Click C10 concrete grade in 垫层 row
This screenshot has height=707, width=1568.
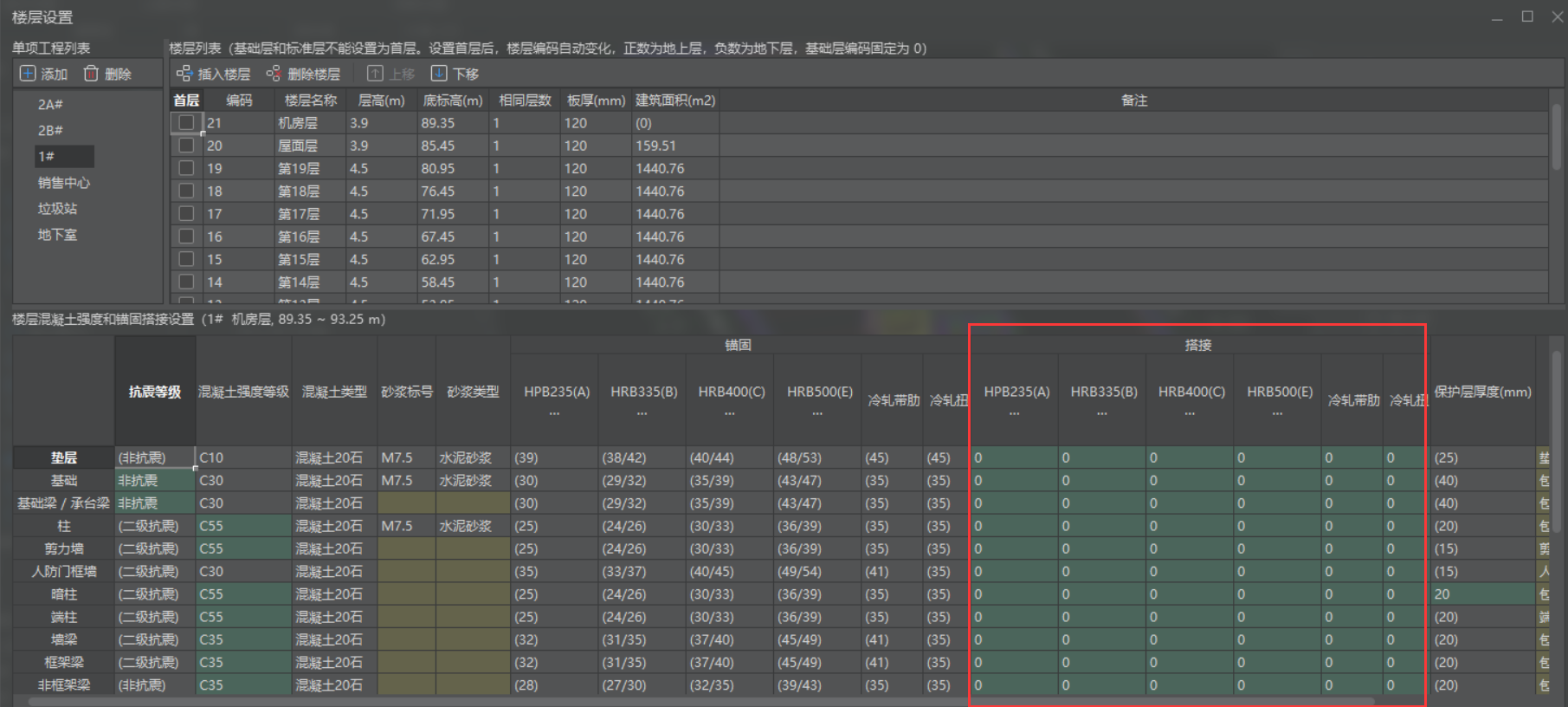[x=243, y=457]
